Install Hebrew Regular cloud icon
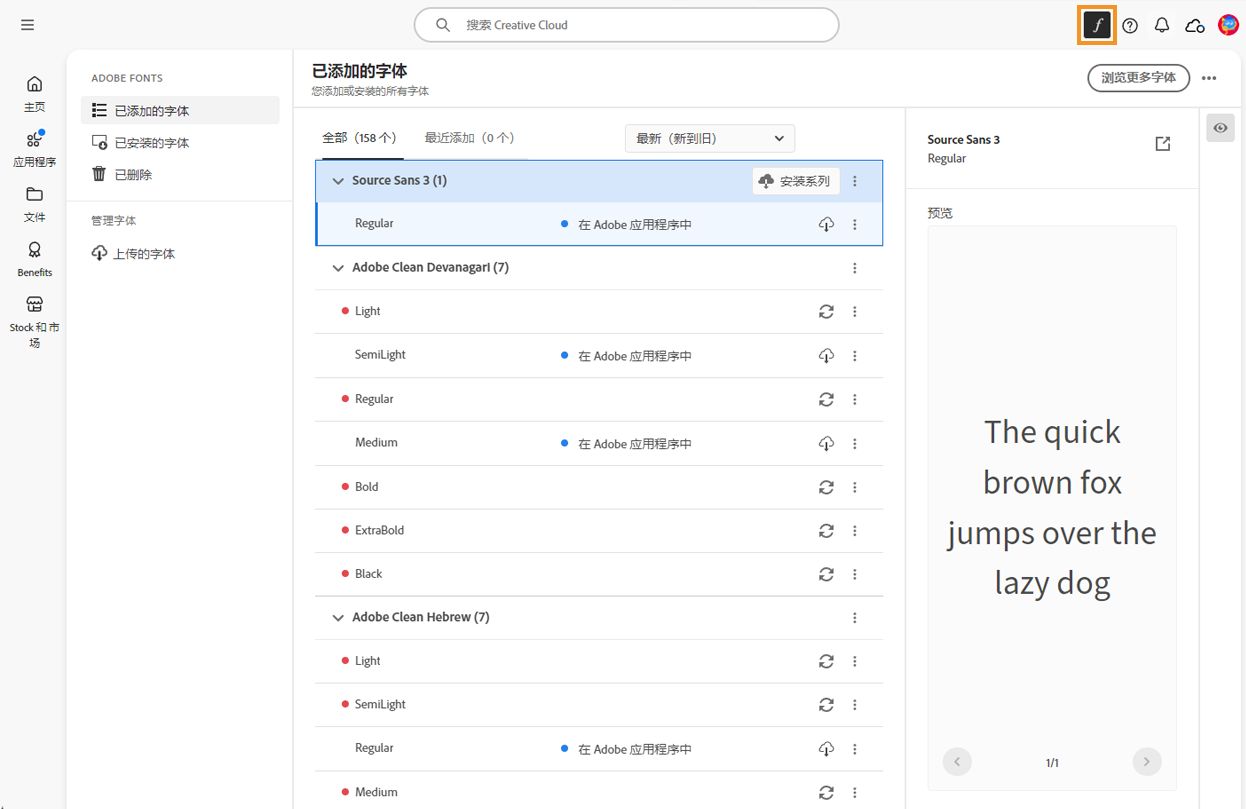1246x809 pixels. click(826, 749)
